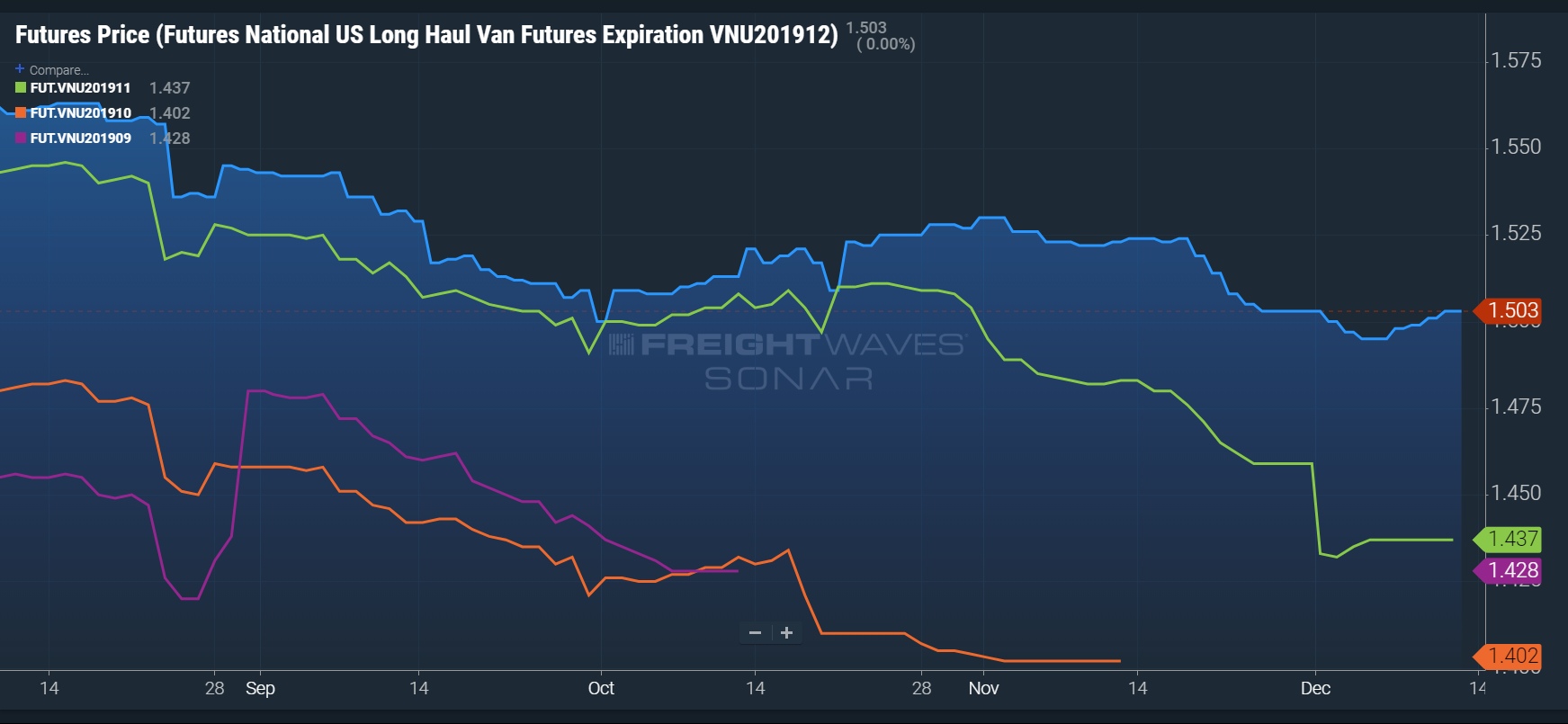Click the green FUT.VNU201911 legend swatch
The width and height of the screenshot is (1568, 724).
coord(21,88)
